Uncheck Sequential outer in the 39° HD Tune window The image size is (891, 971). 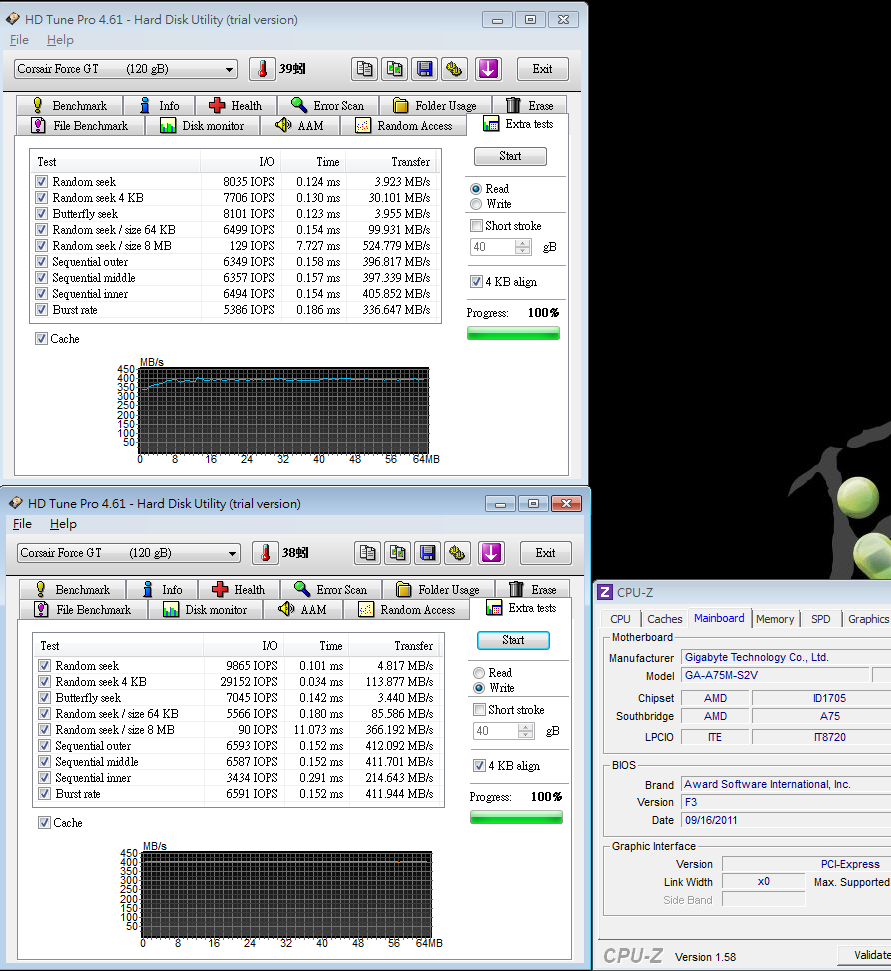click(41, 261)
